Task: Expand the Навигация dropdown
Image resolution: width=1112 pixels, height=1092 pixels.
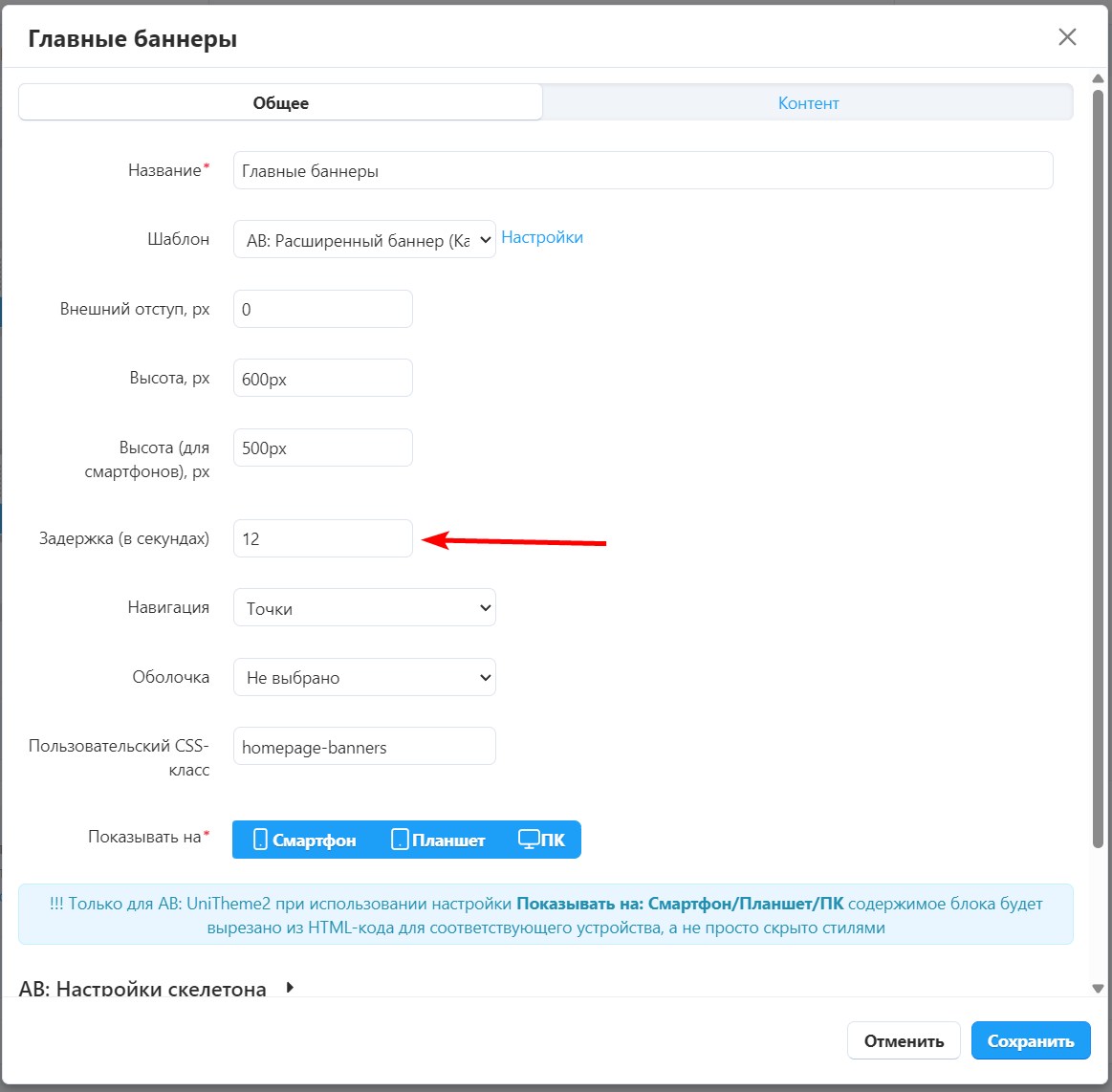Action: pos(364,608)
